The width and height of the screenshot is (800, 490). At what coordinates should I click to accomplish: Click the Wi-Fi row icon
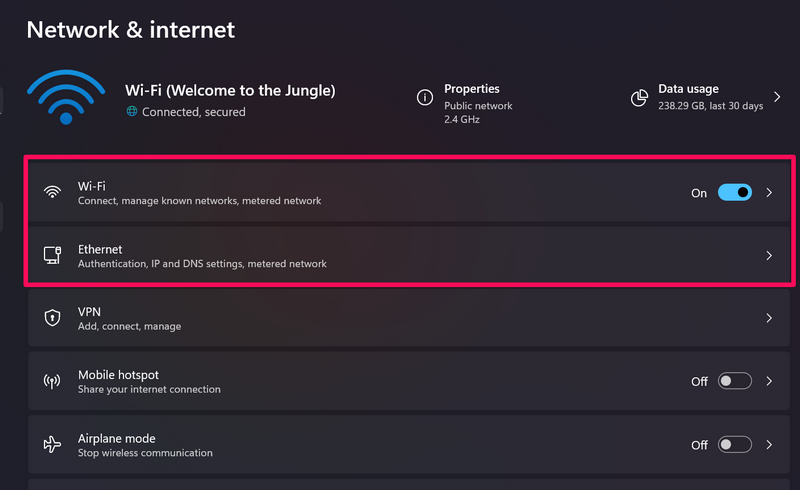(x=53, y=193)
